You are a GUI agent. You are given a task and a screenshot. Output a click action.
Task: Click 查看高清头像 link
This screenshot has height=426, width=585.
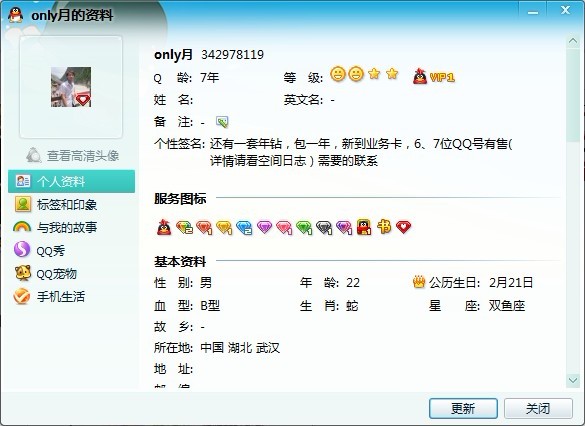[73, 155]
